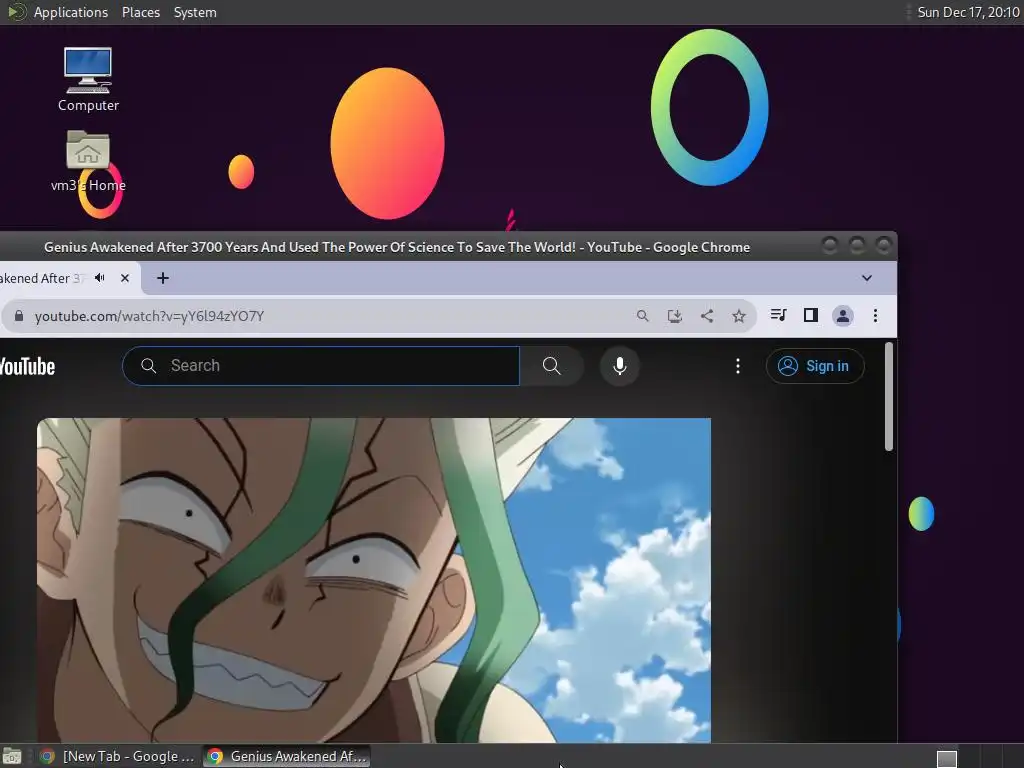Click the YouTube Search field
1024x768 pixels.
click(321, 366)
